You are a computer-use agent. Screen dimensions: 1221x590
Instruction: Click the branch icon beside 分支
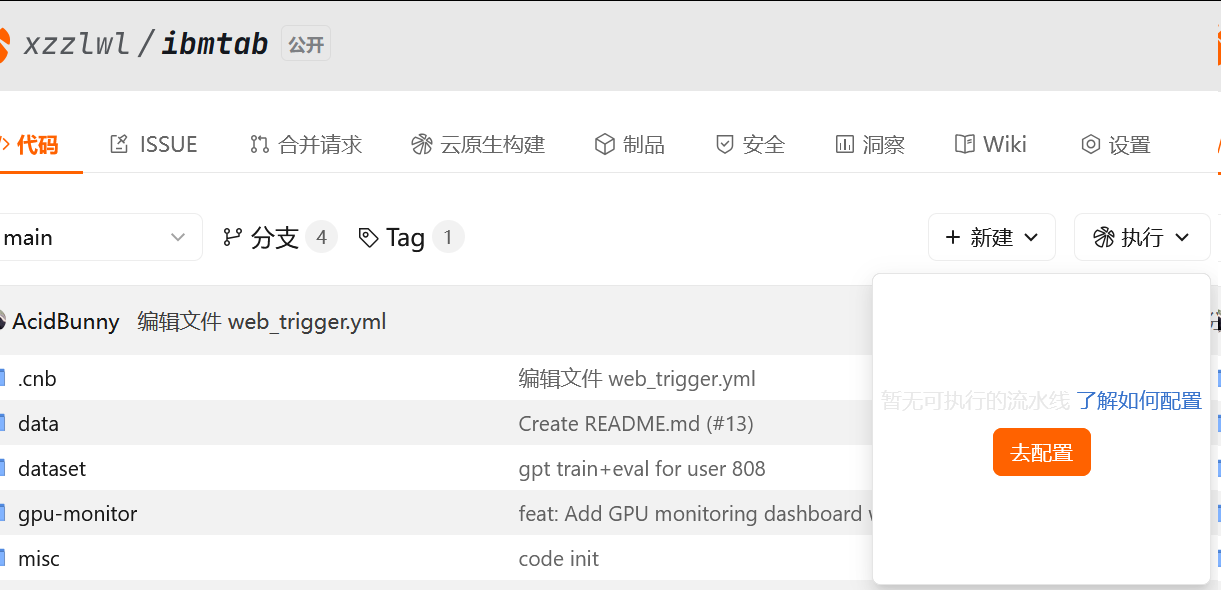pos(234,237)
